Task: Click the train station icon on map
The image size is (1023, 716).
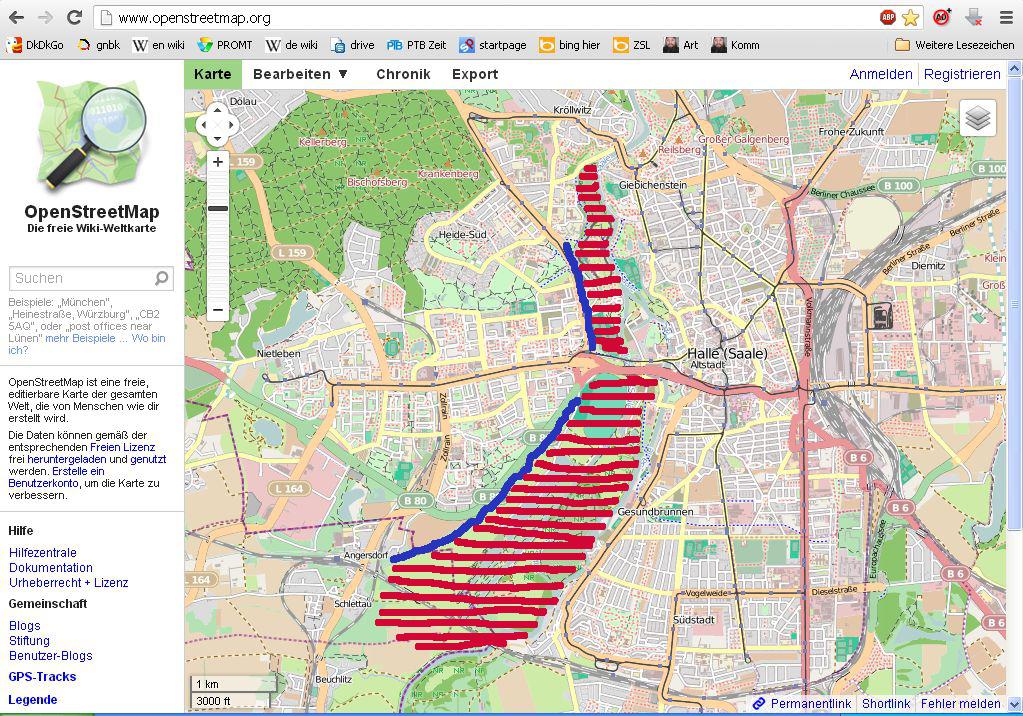Action: pyautogui.click(x=879, y=315)
